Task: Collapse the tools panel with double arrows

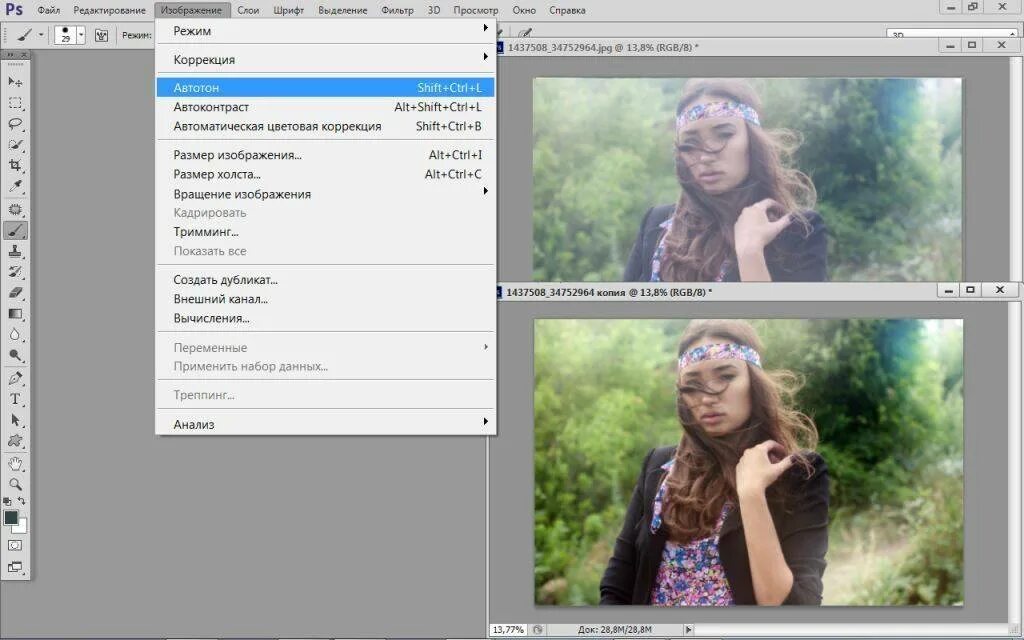Action: 10,55
